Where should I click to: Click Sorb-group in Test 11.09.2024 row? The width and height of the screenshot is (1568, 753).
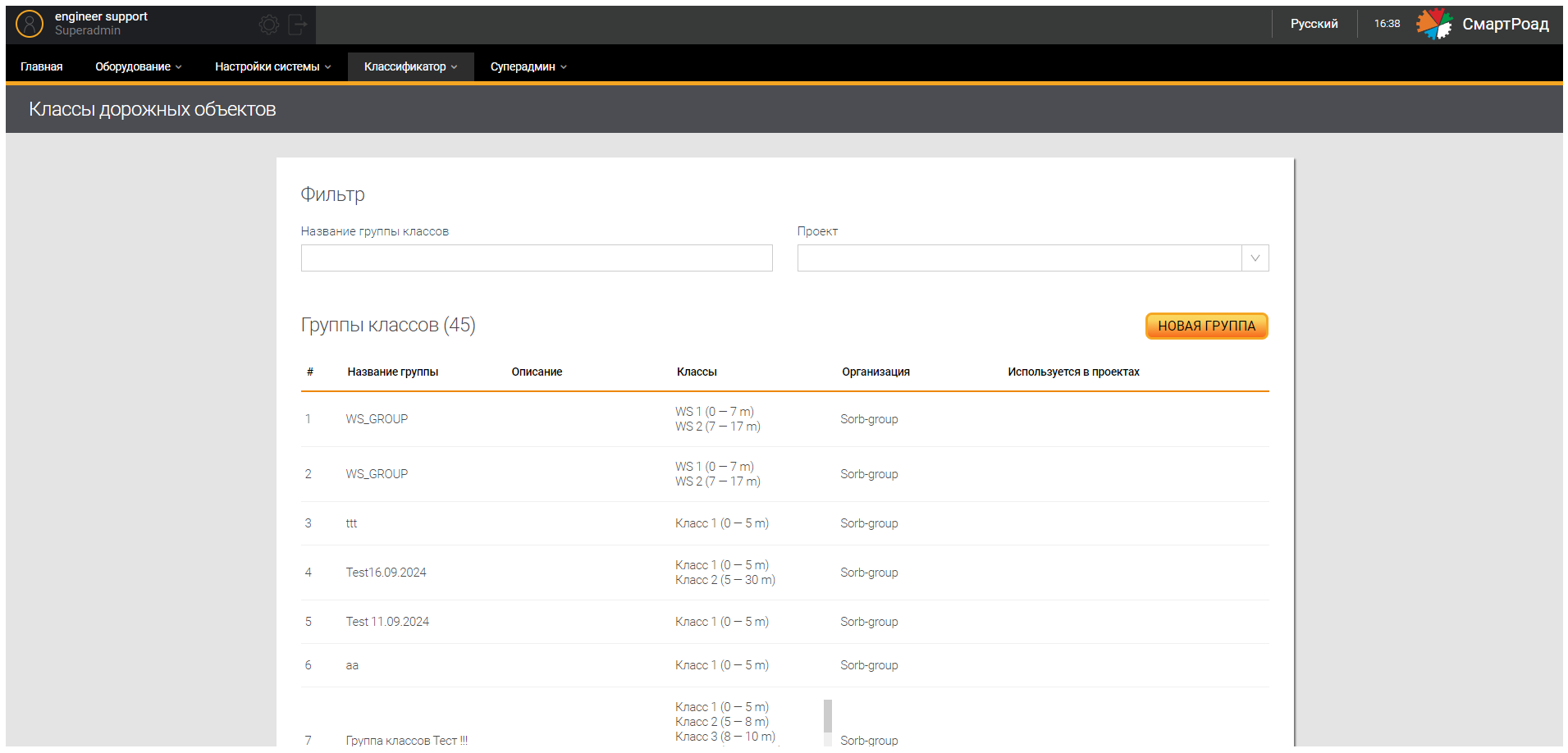(x=869, y=622)
